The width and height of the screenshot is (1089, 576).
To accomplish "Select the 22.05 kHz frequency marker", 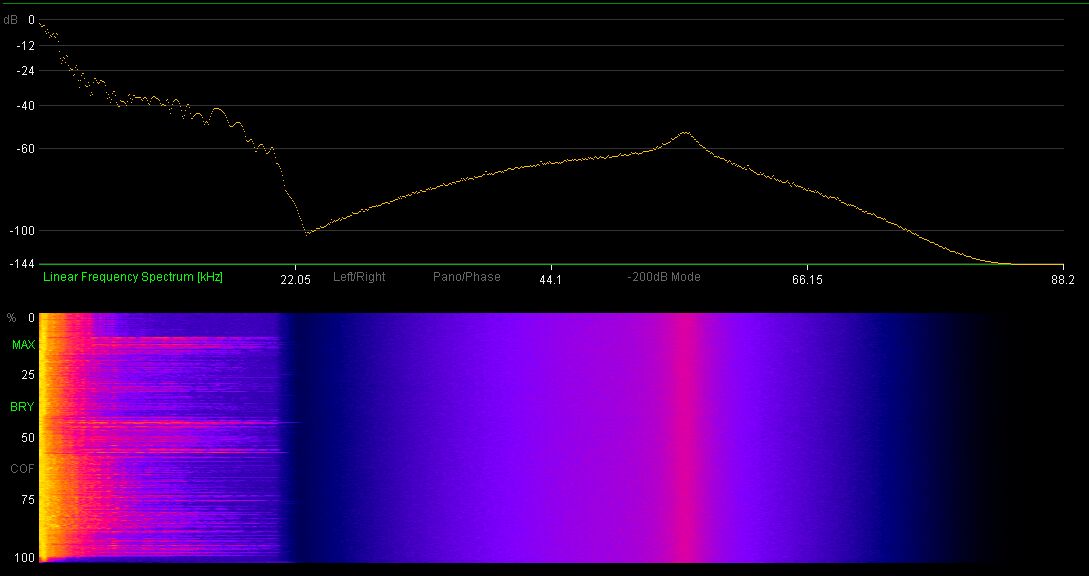I will click(296, 279).
